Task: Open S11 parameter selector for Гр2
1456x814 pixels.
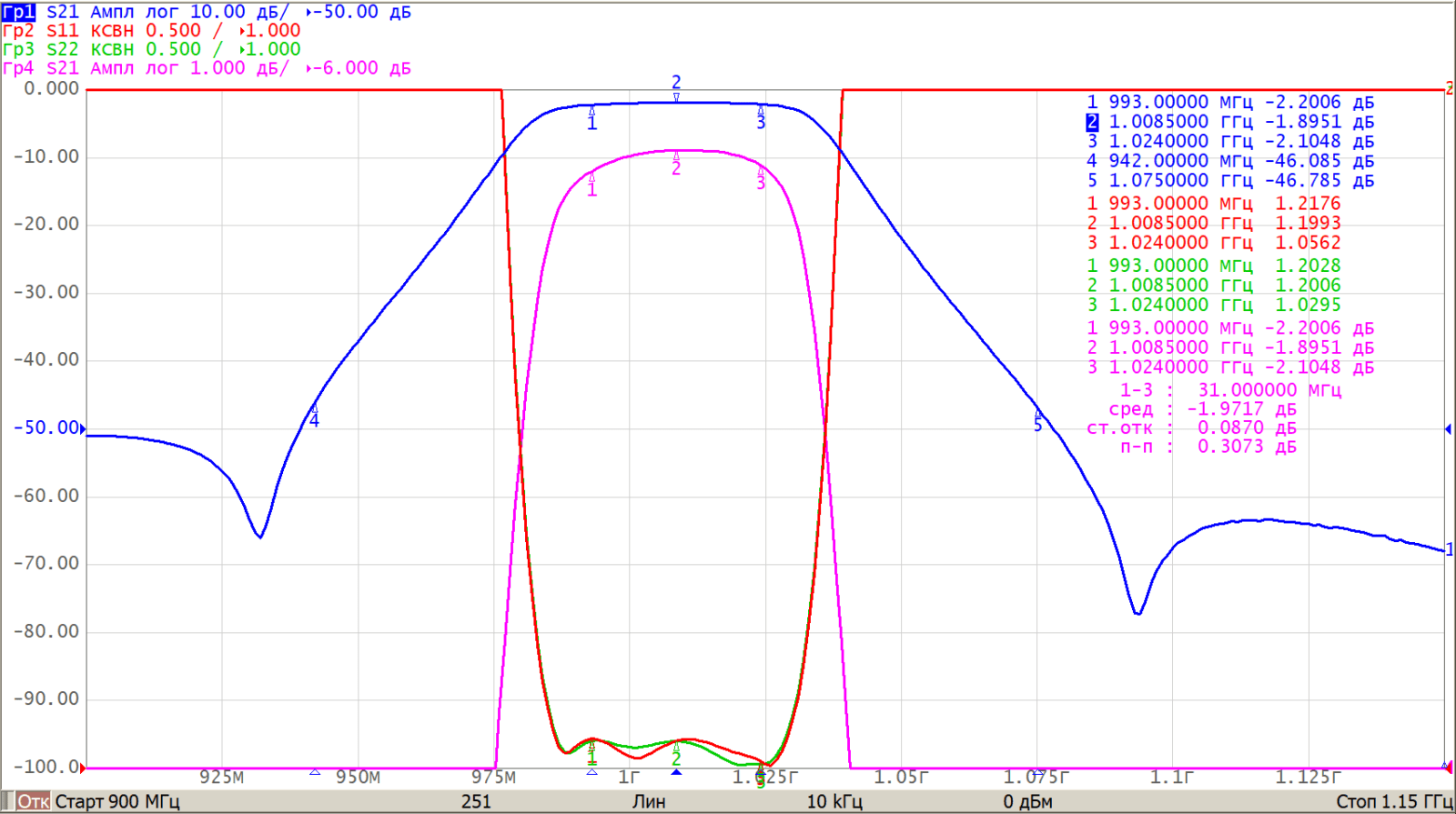Action: 63,30
